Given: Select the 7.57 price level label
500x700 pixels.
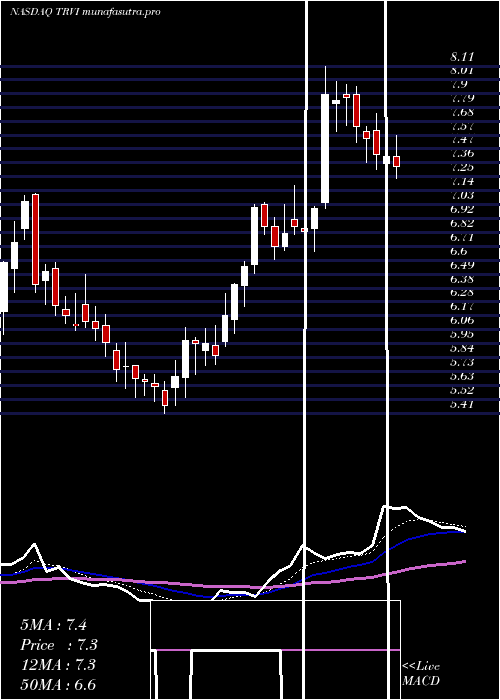Looking at the screenshot, I should click(462, 125).
